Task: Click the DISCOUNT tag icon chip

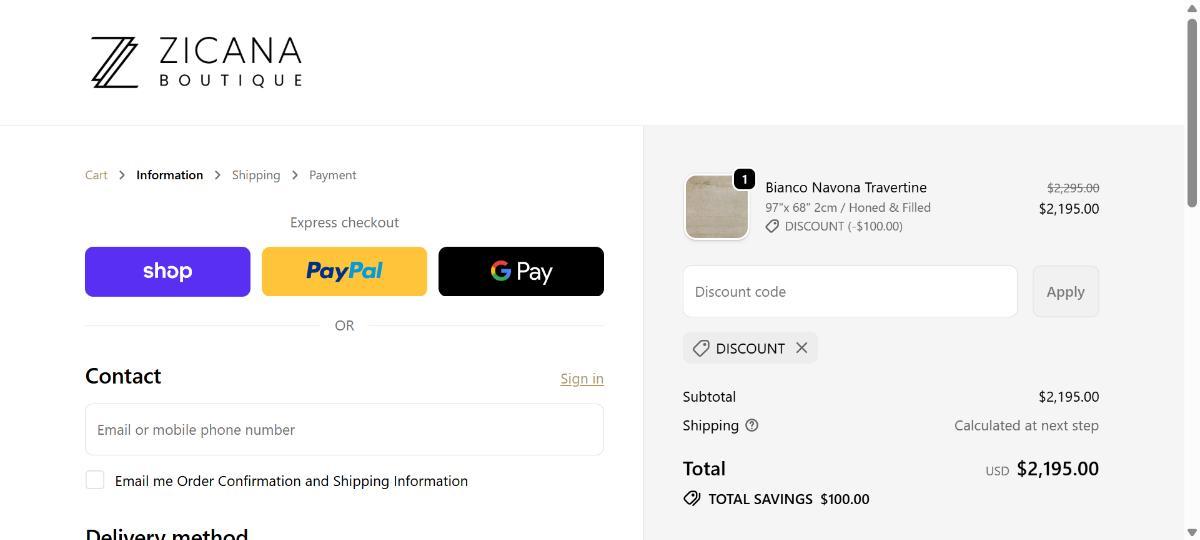Action: tap(701, 348)
